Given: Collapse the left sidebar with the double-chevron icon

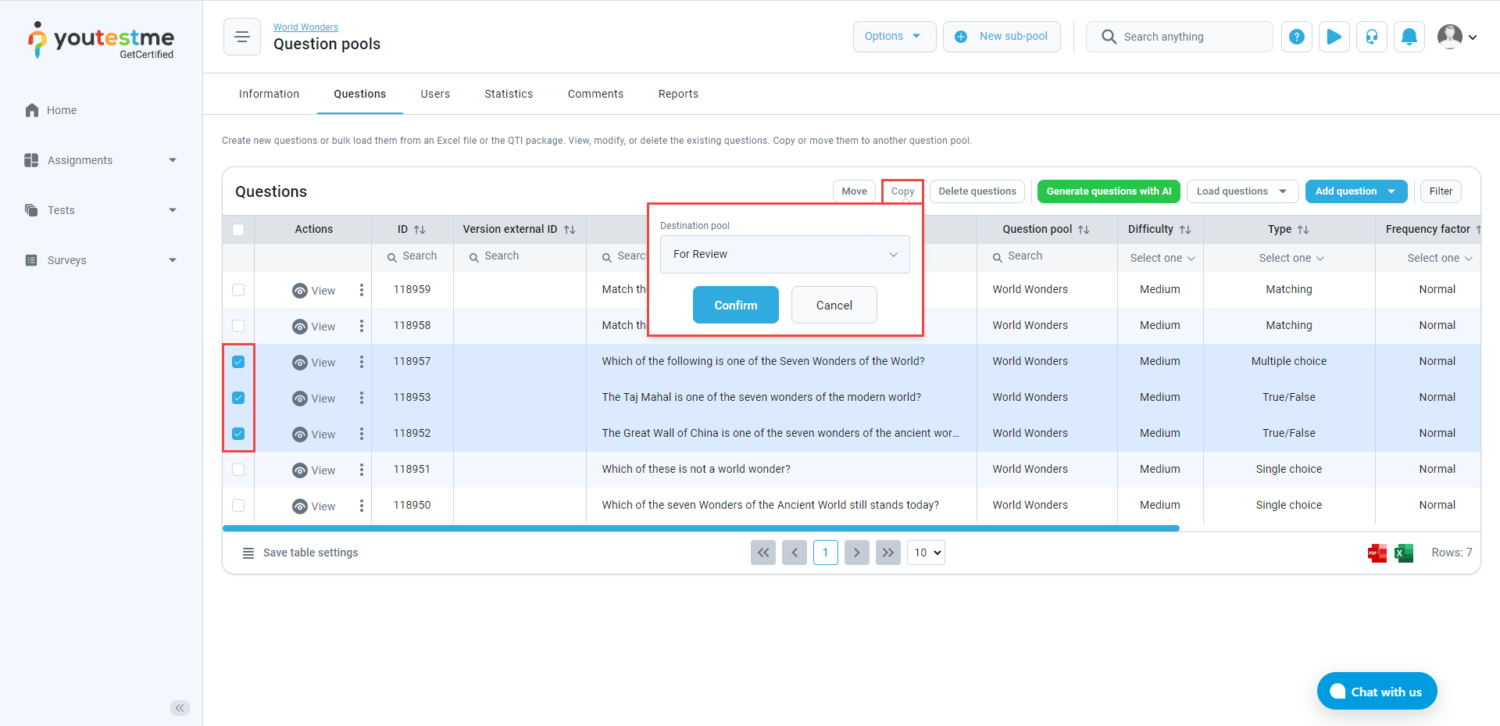Looking at the screenshot, I should click(x=180, y=708).
